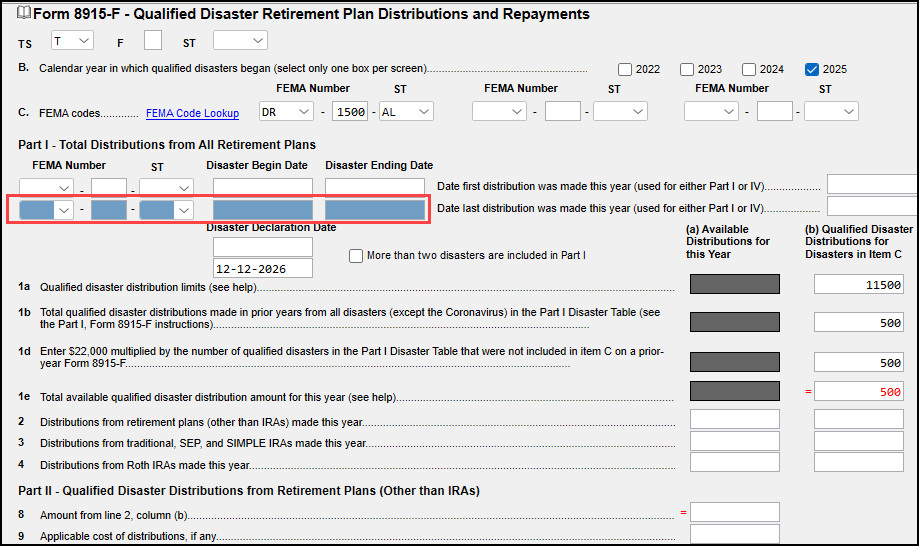Check the 2022 calendar year box
This screenshot has width=919, height=546.
[625, 70]
